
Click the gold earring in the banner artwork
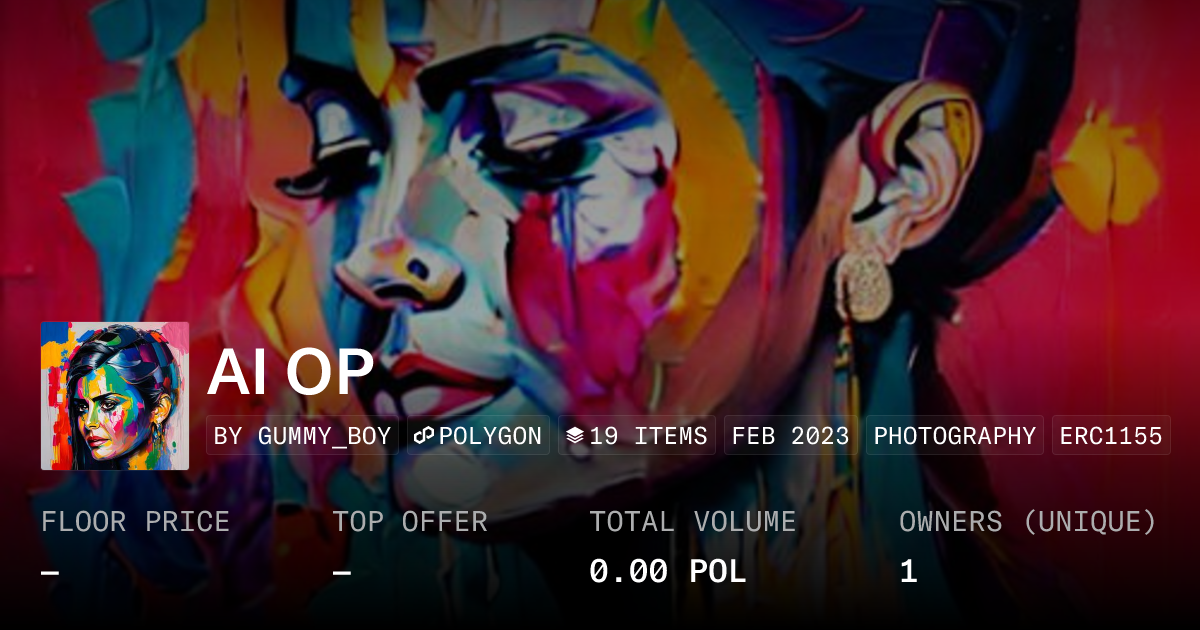(x=864, y=283)
